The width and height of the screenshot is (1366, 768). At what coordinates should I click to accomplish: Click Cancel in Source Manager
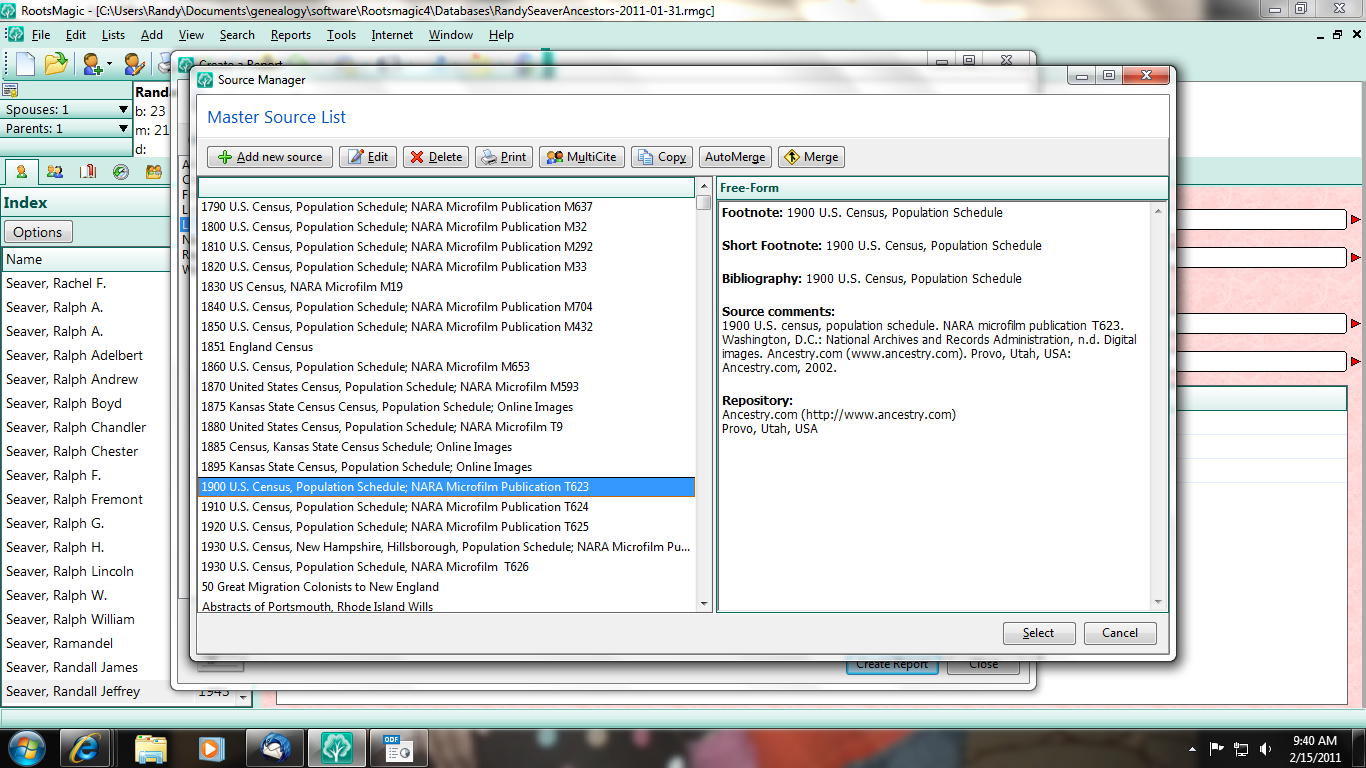[1120, 633]
